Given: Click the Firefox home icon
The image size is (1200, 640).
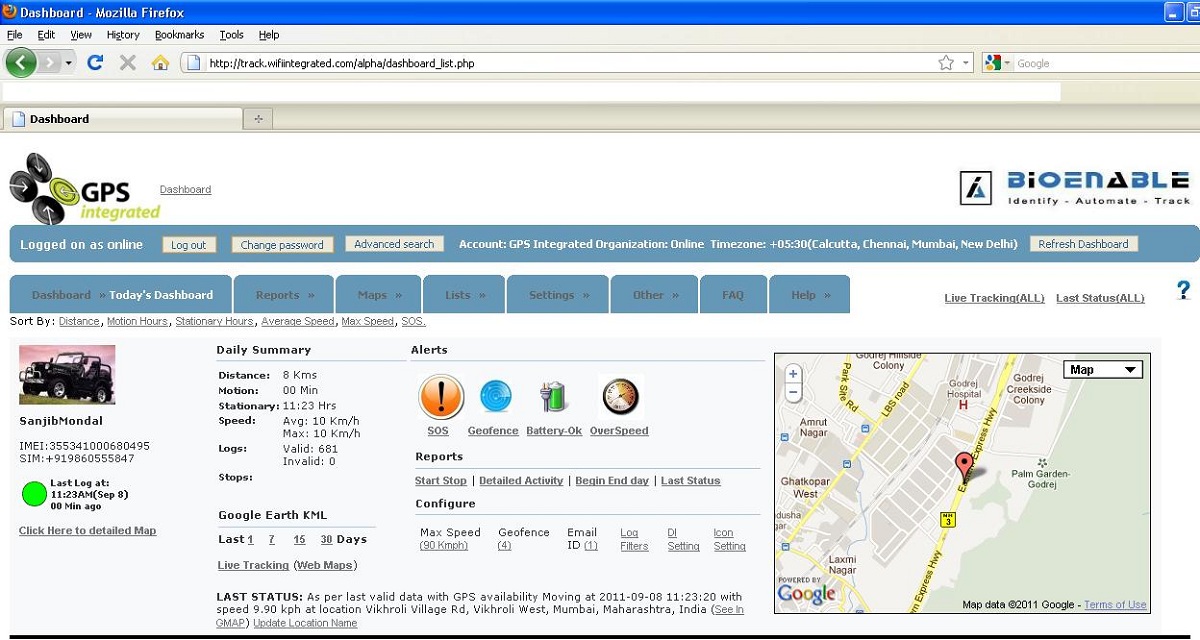Looking at the screenshot, I should [160, 62].
